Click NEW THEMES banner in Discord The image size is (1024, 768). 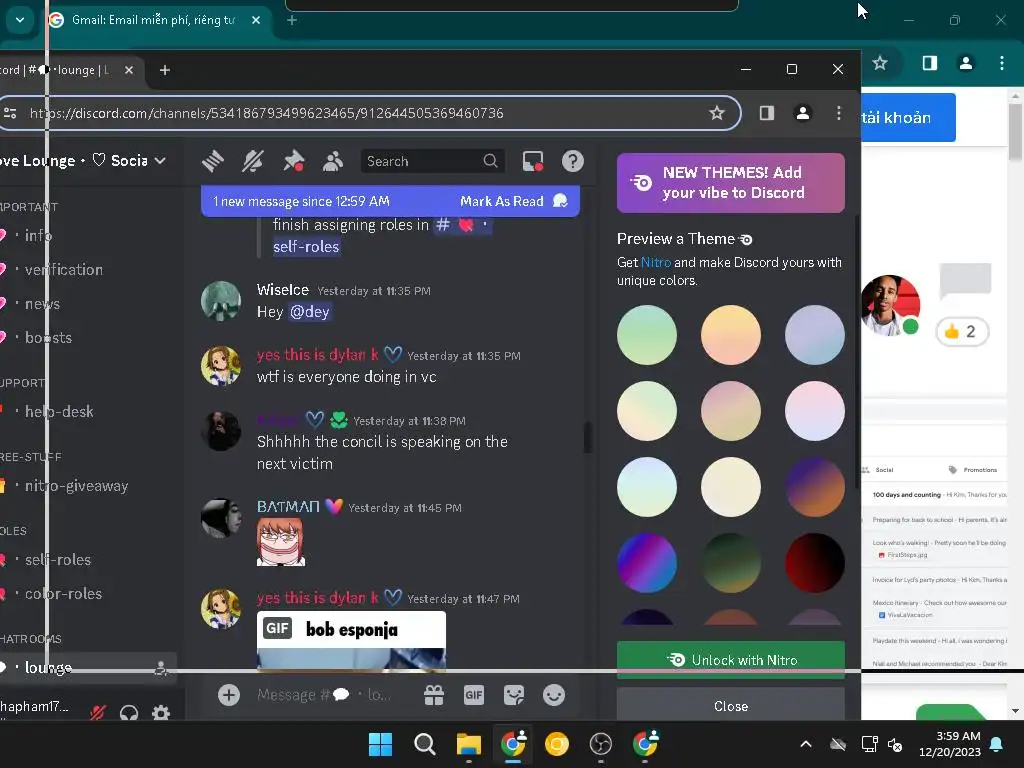pyautogui.click(x=731, y=183)
